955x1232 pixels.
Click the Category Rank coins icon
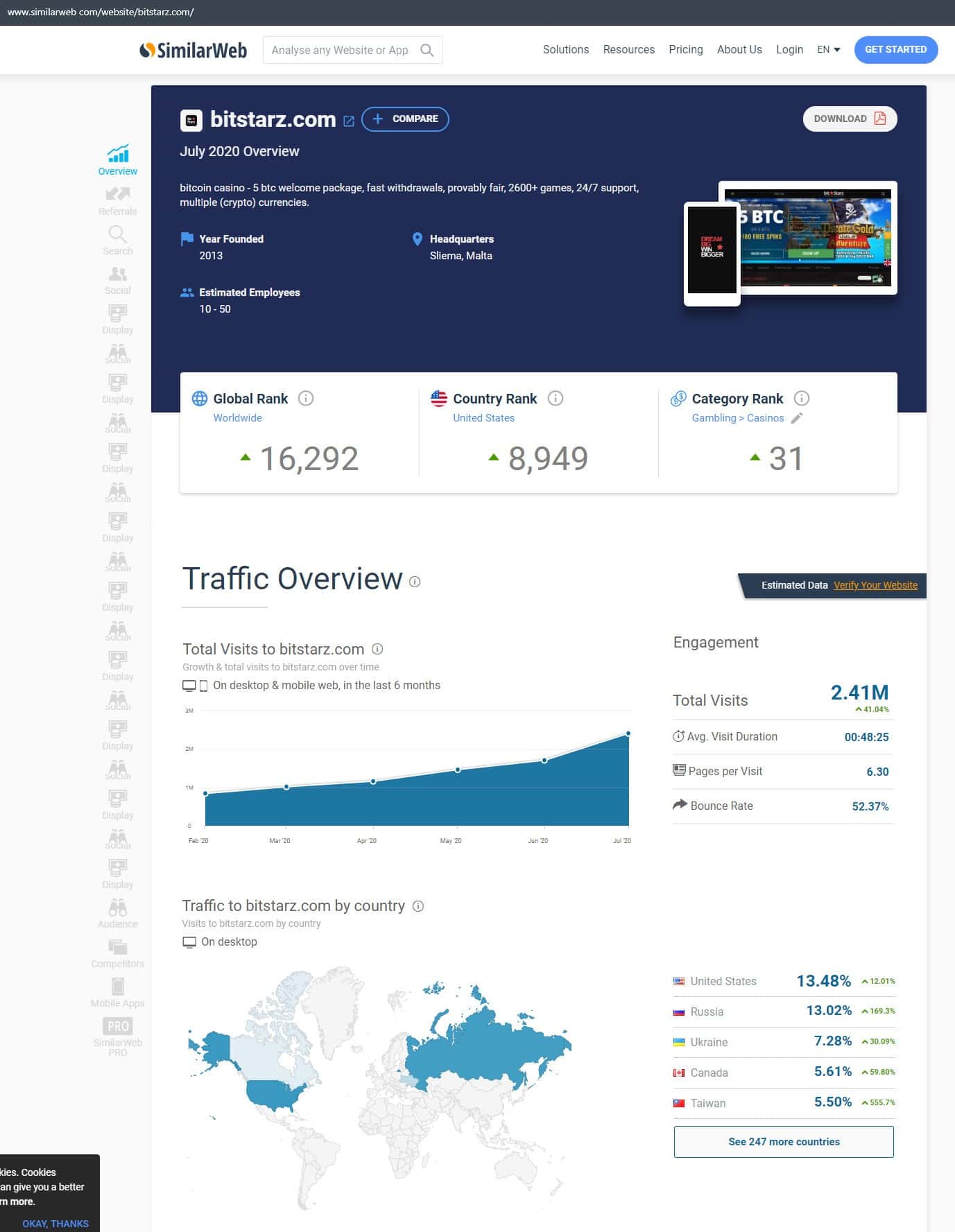click(x=678, y=399)
